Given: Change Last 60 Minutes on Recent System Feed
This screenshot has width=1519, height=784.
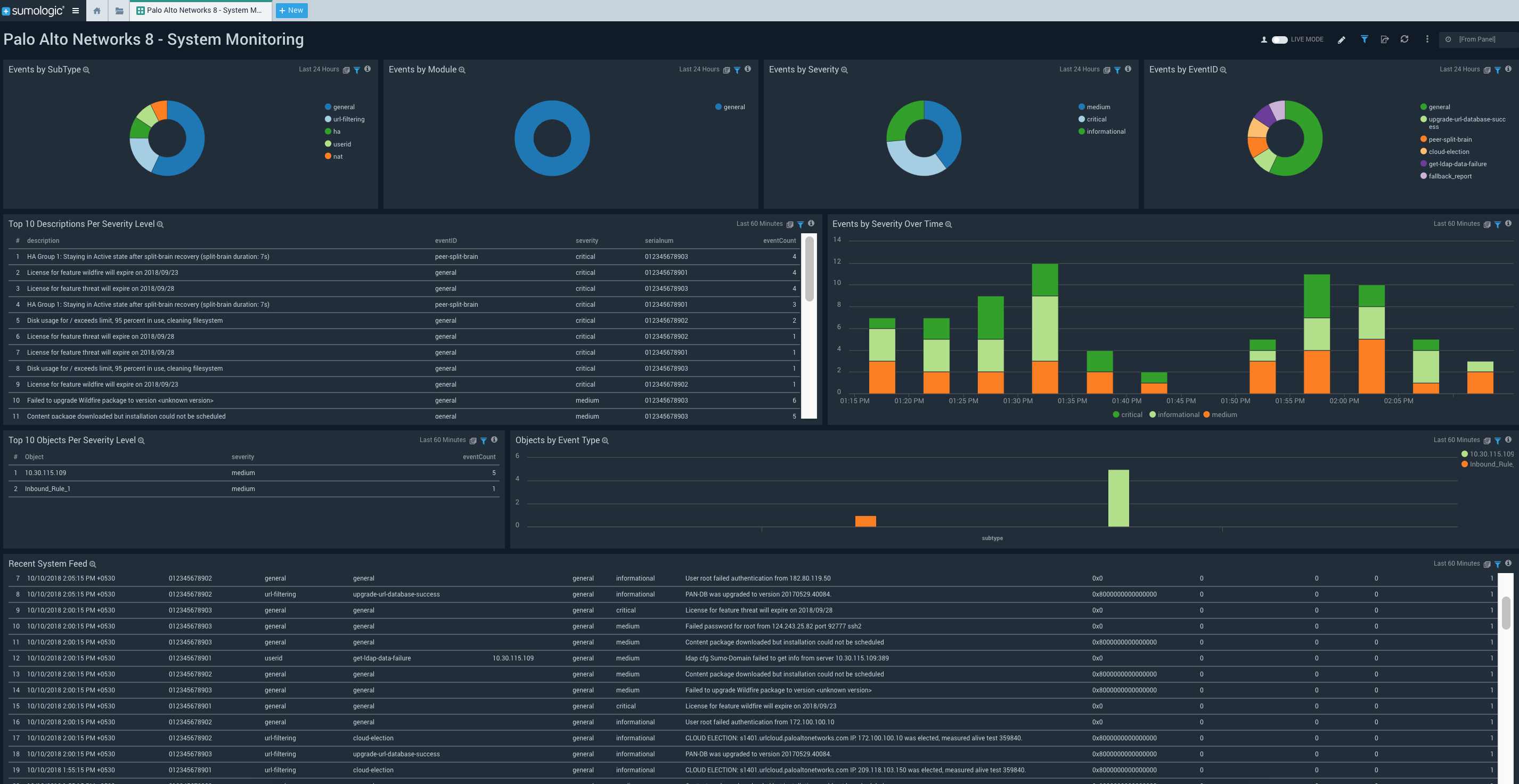Looking at the screenshot, I should [x=1457, y=564].
